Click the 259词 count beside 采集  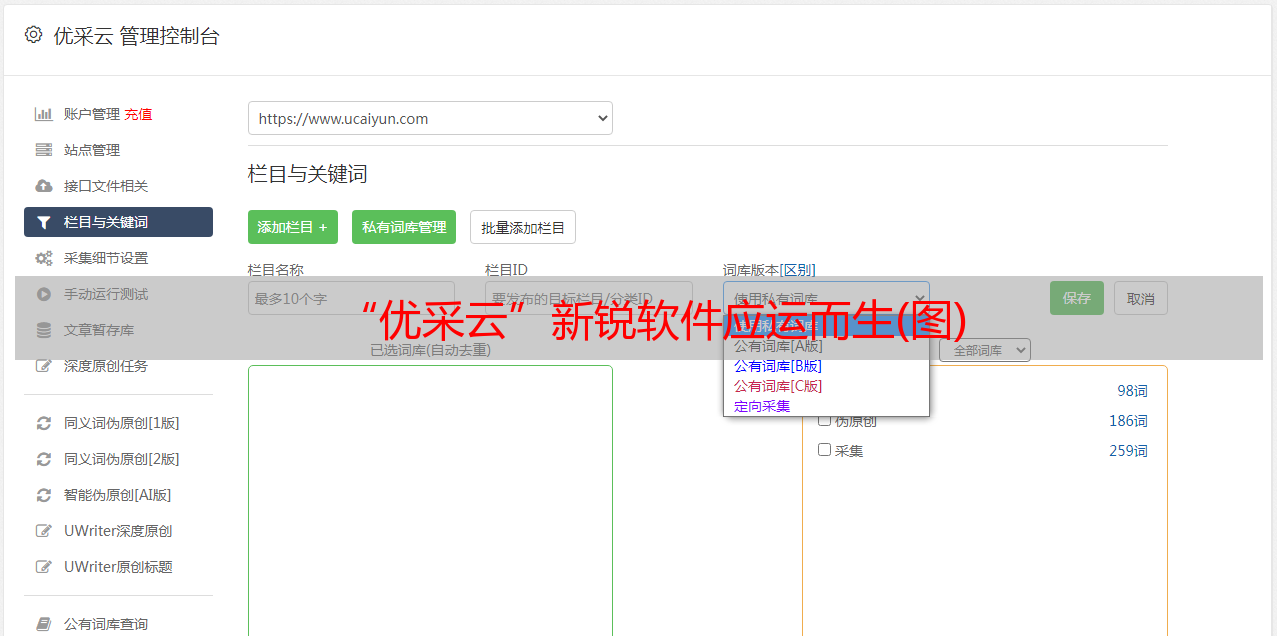tap(1128, 451)
